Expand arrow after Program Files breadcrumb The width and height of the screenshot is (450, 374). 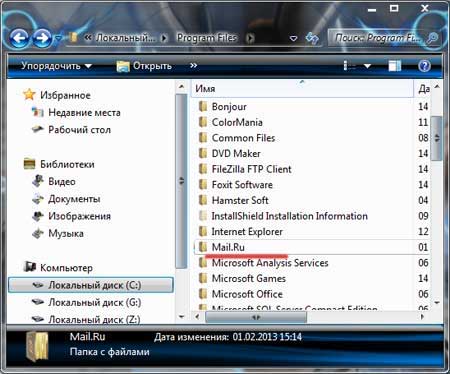pos(250,38)
